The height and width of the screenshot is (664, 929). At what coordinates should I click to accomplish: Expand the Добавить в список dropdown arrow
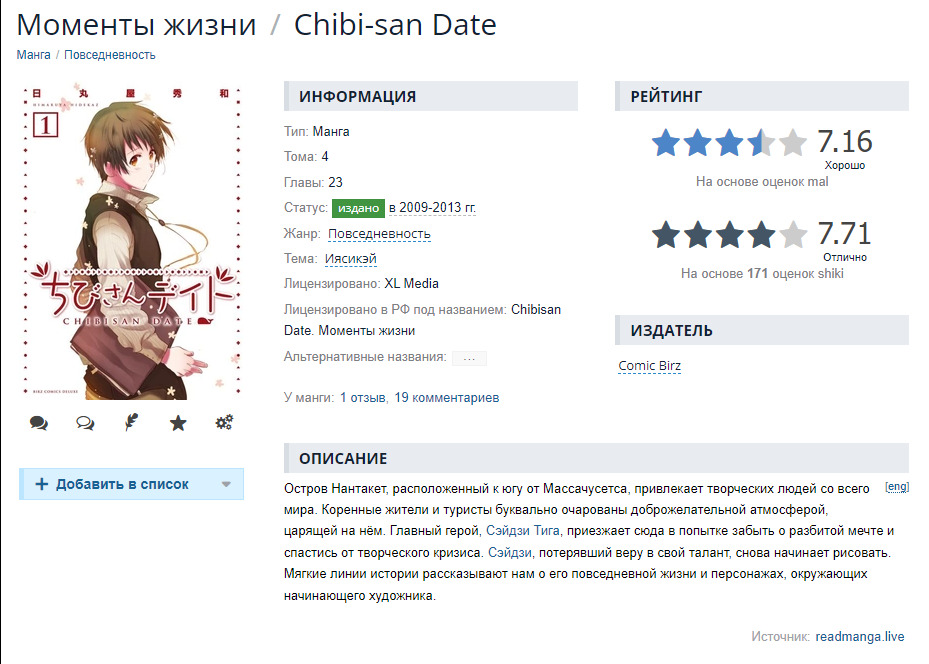pyautogui.click(x=226, y=484)
